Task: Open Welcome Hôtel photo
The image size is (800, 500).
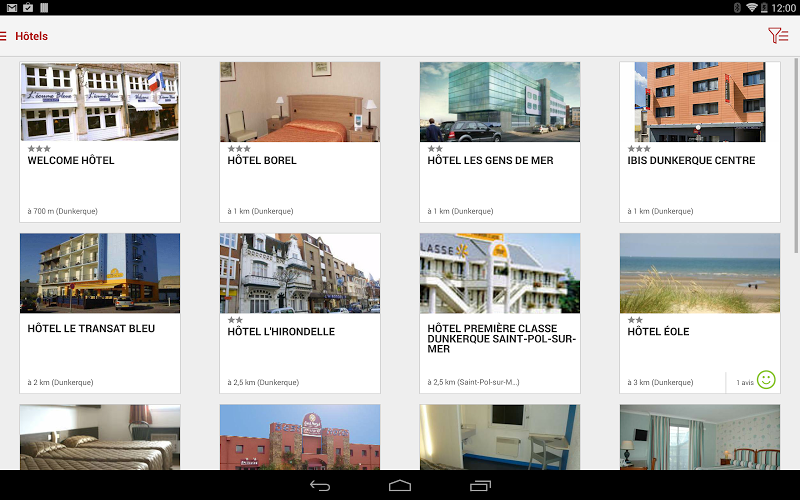Action: (x=100, y=102)
